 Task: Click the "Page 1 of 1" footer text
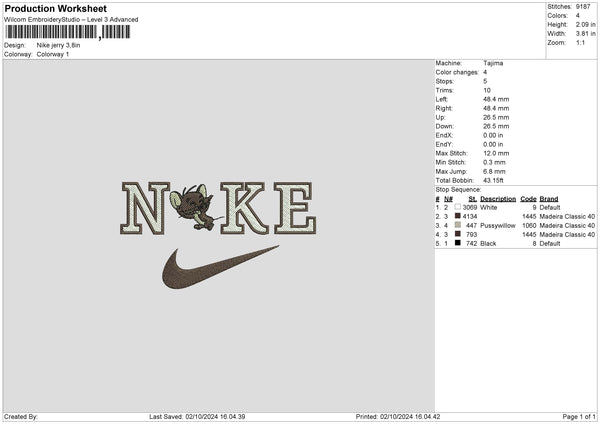tap(579, 416)
